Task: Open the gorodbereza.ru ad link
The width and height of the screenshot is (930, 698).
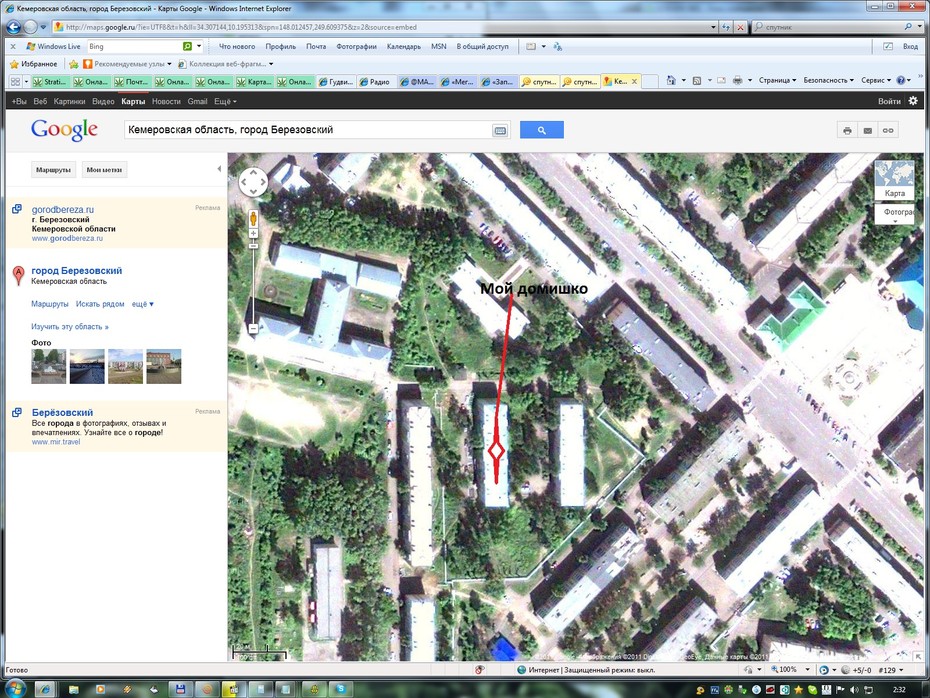Action: (x=63, y=209)
